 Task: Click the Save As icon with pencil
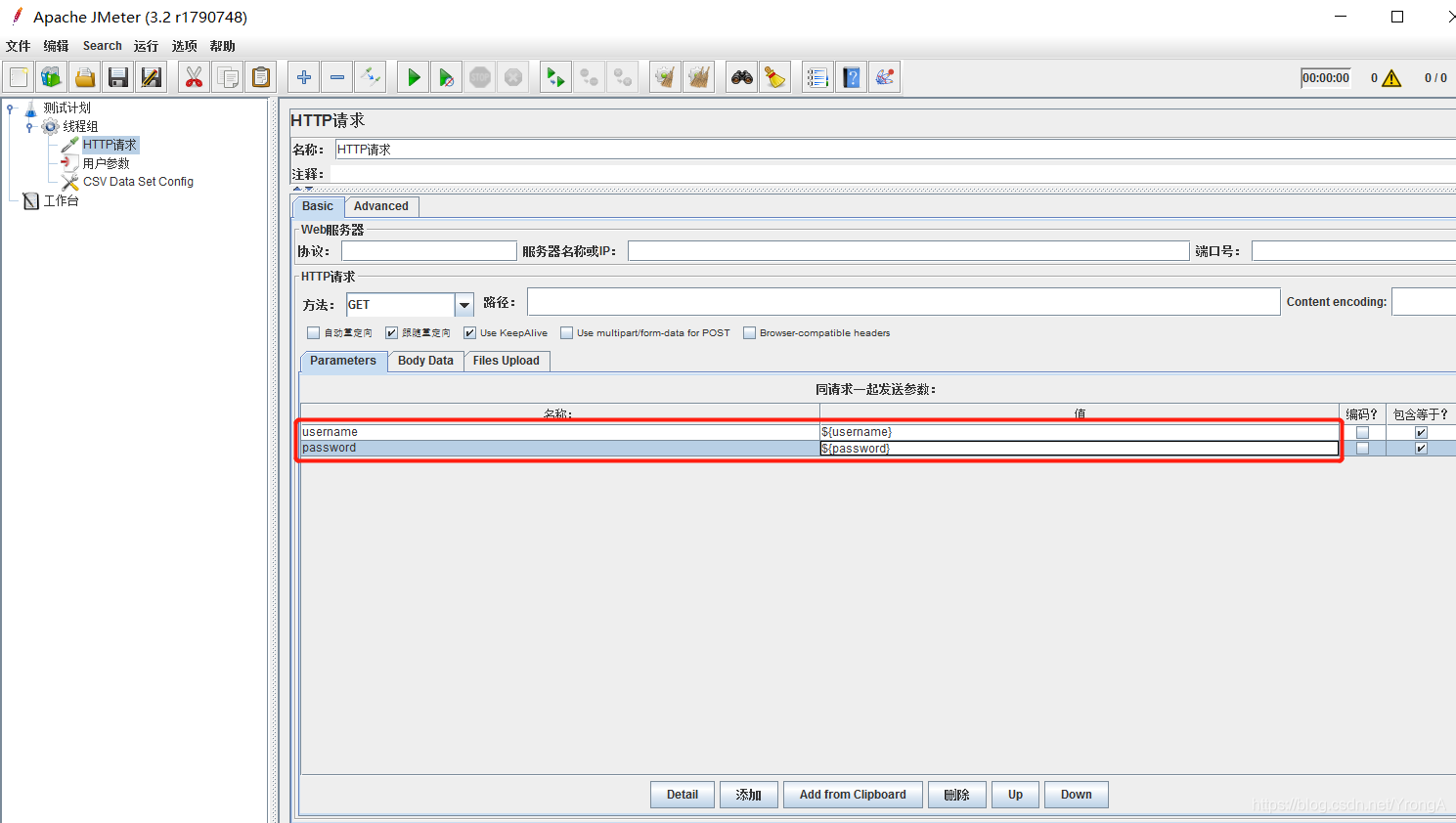pos(152,77)
